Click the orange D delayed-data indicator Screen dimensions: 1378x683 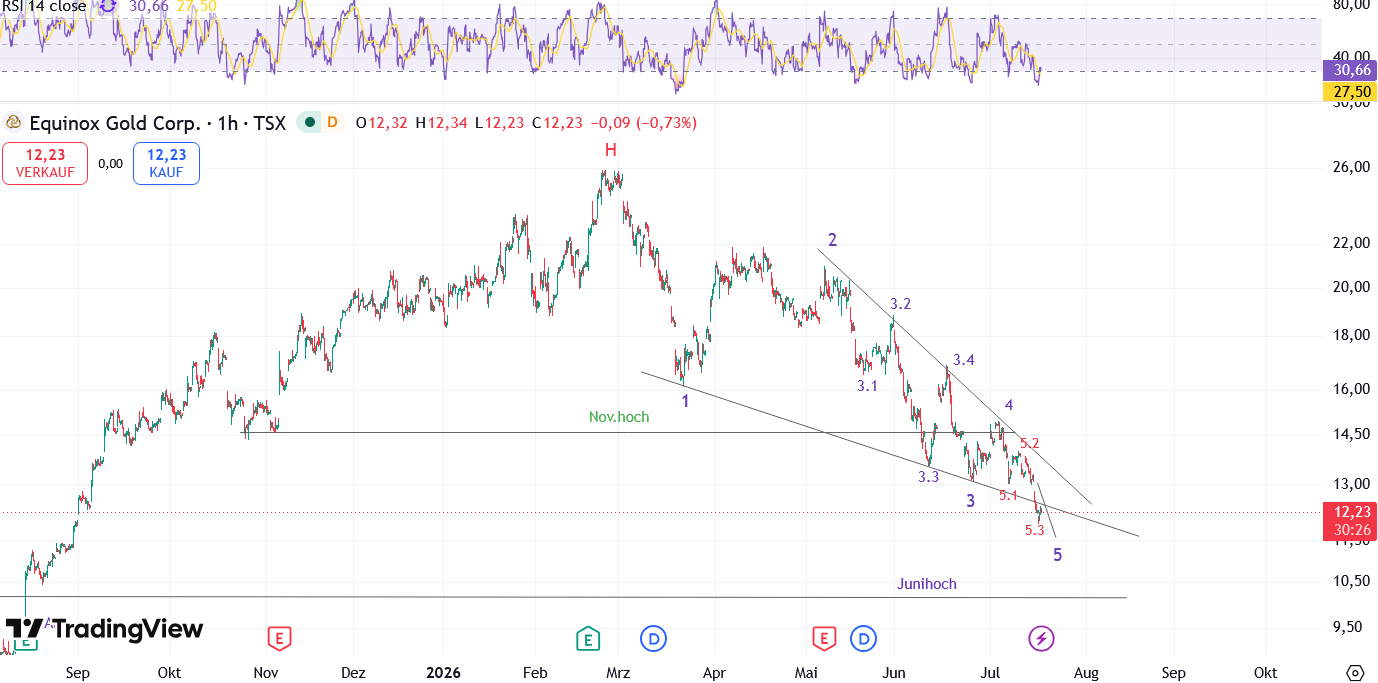click(x=332, y=123)
